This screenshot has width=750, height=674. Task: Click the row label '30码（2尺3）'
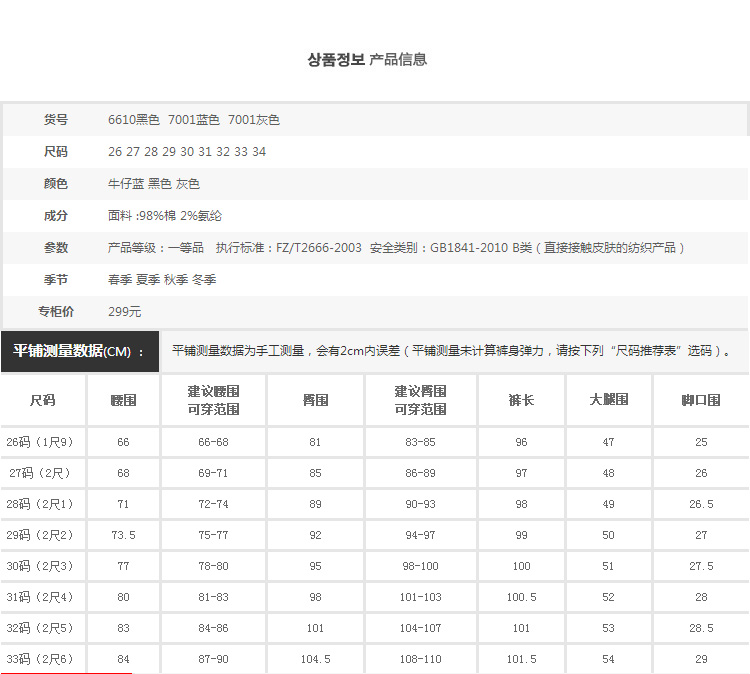coord(40,566)
